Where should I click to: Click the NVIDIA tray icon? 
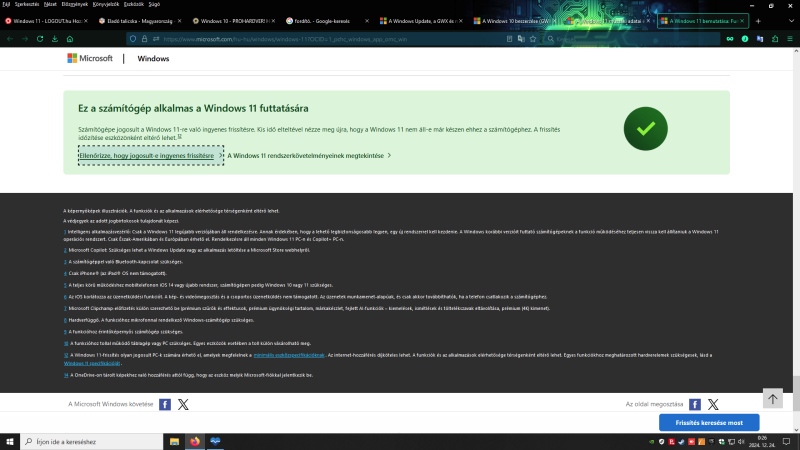652,442
